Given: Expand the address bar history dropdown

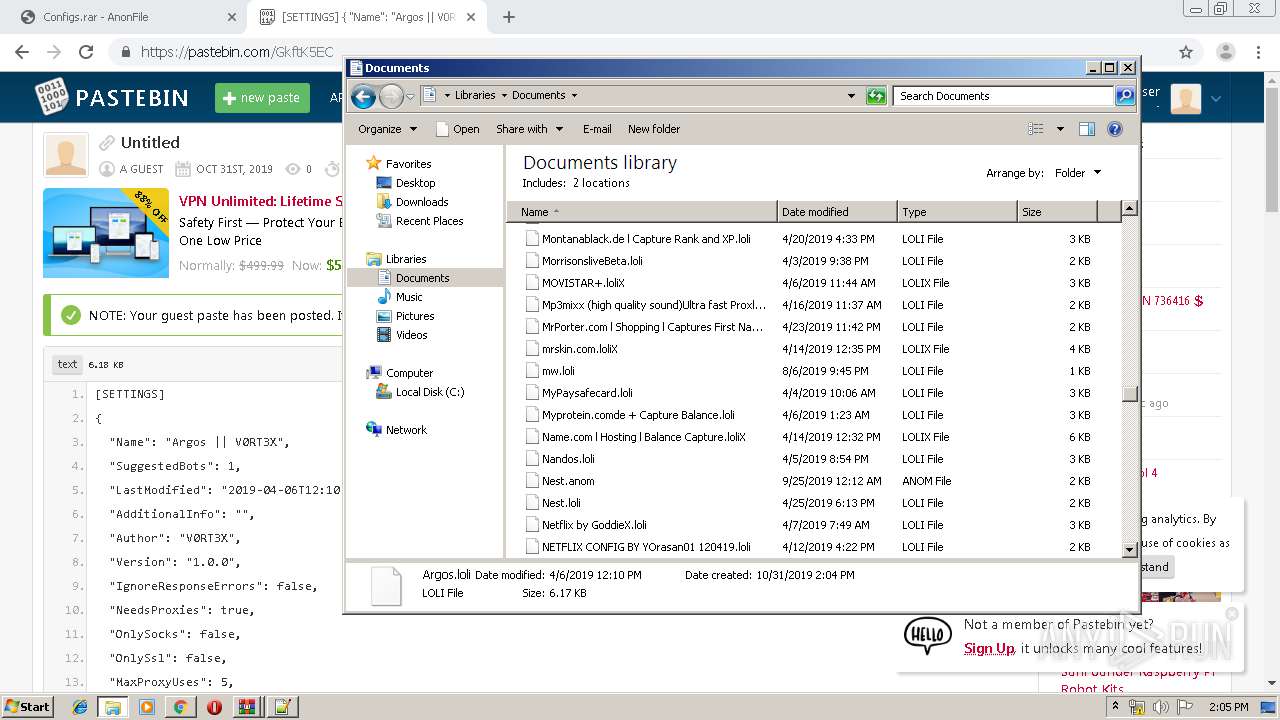Looking at the screenshot, I should [x=851, y=96].
